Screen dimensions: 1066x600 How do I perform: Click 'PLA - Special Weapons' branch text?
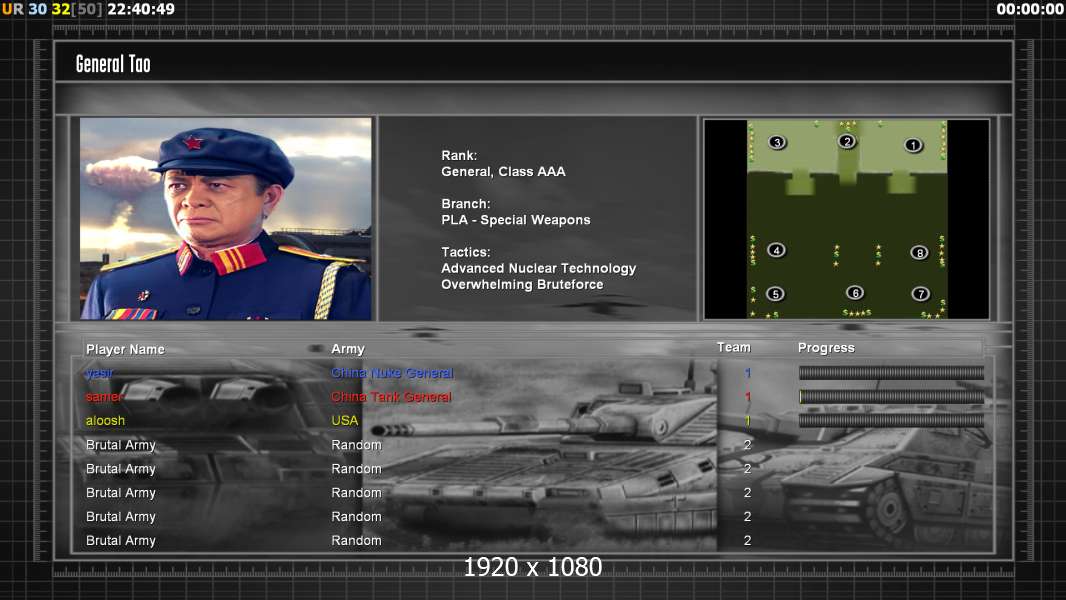click(x=515, y=220)
